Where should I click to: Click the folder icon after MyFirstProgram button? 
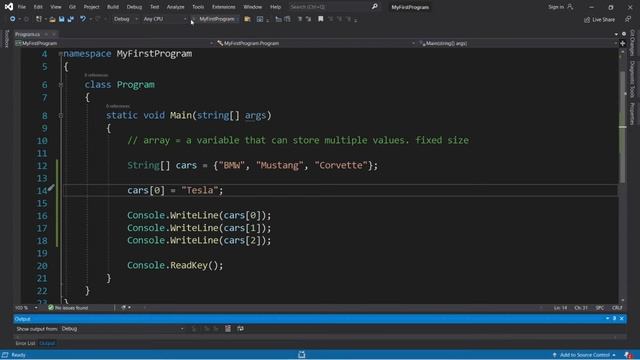(x=247, y=19)
